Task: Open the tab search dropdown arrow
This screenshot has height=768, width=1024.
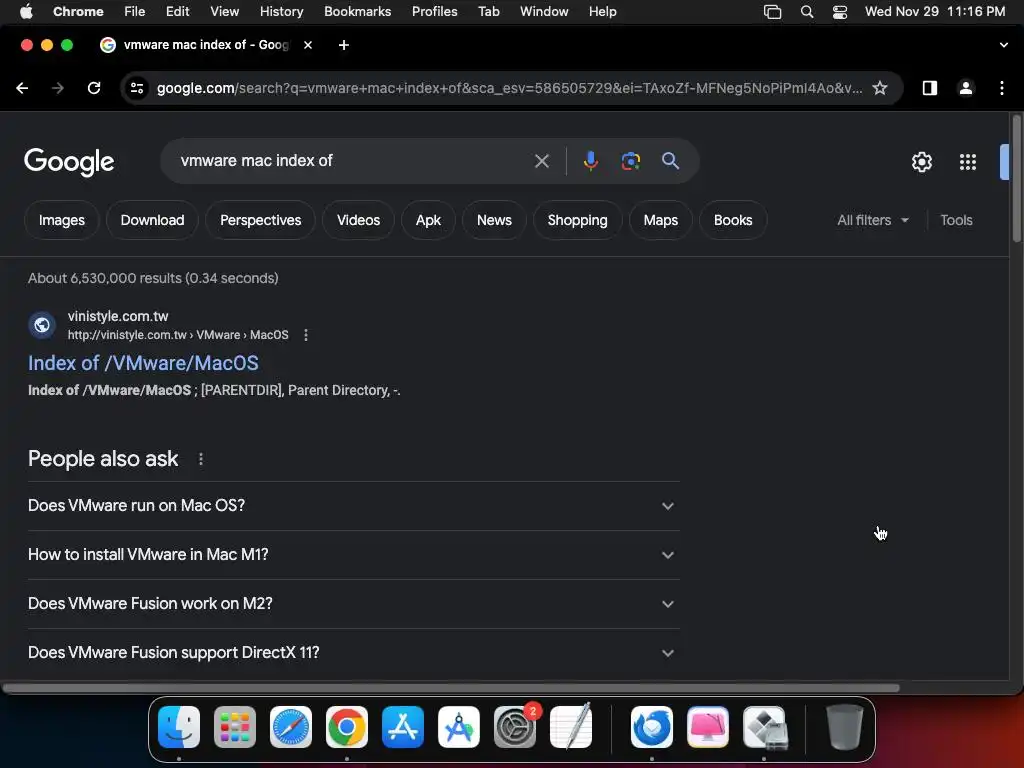Action: (1003, 45)
